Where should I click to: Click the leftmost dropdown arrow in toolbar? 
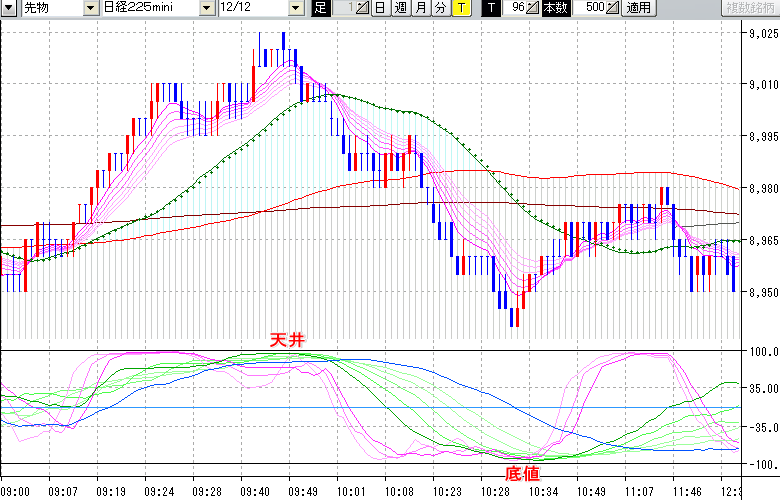(x=9, y=8)
